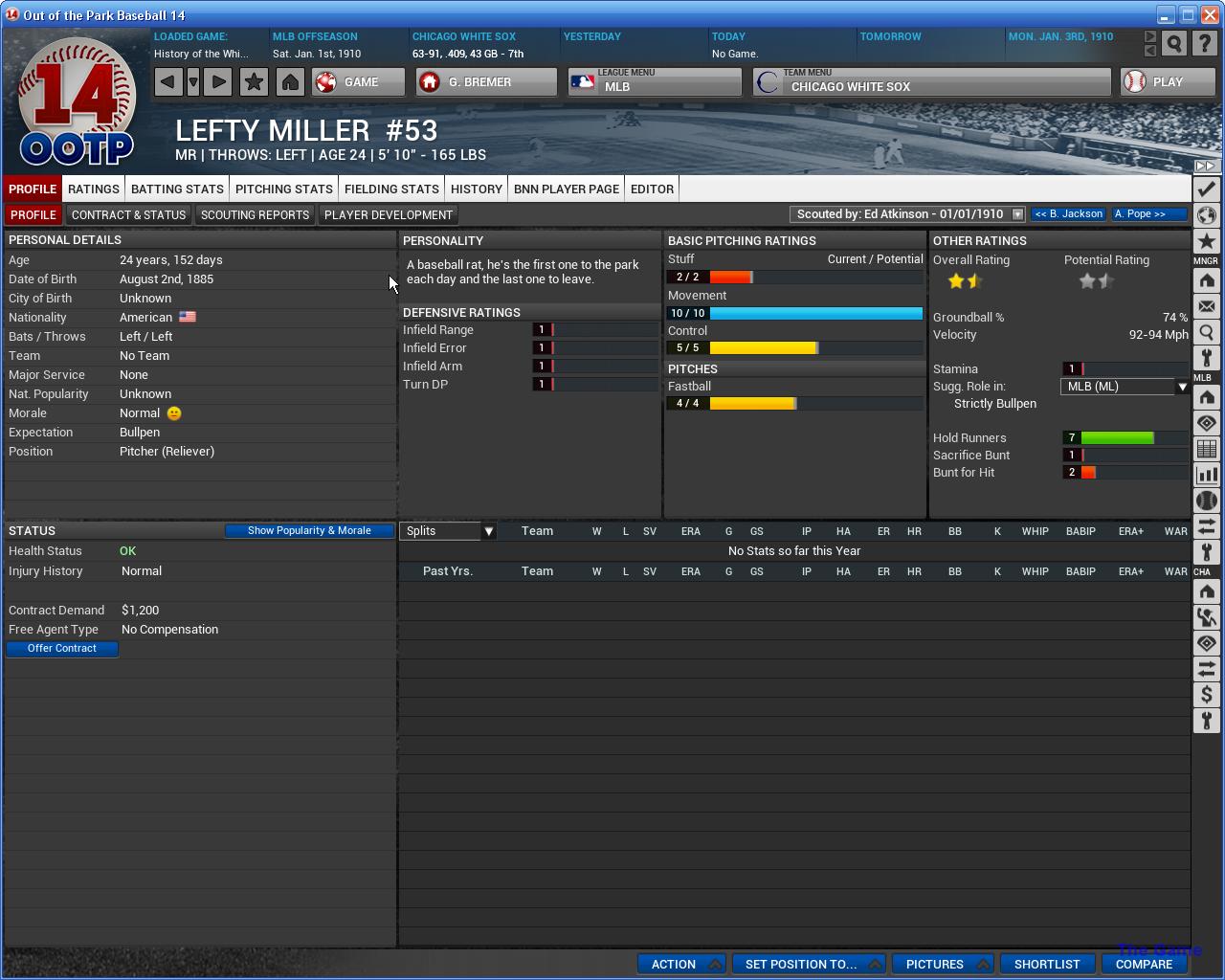Open the manager mail envelope icon
Image resolution: width=1225 pixels, height=980 pixels.
(1206, 307)
